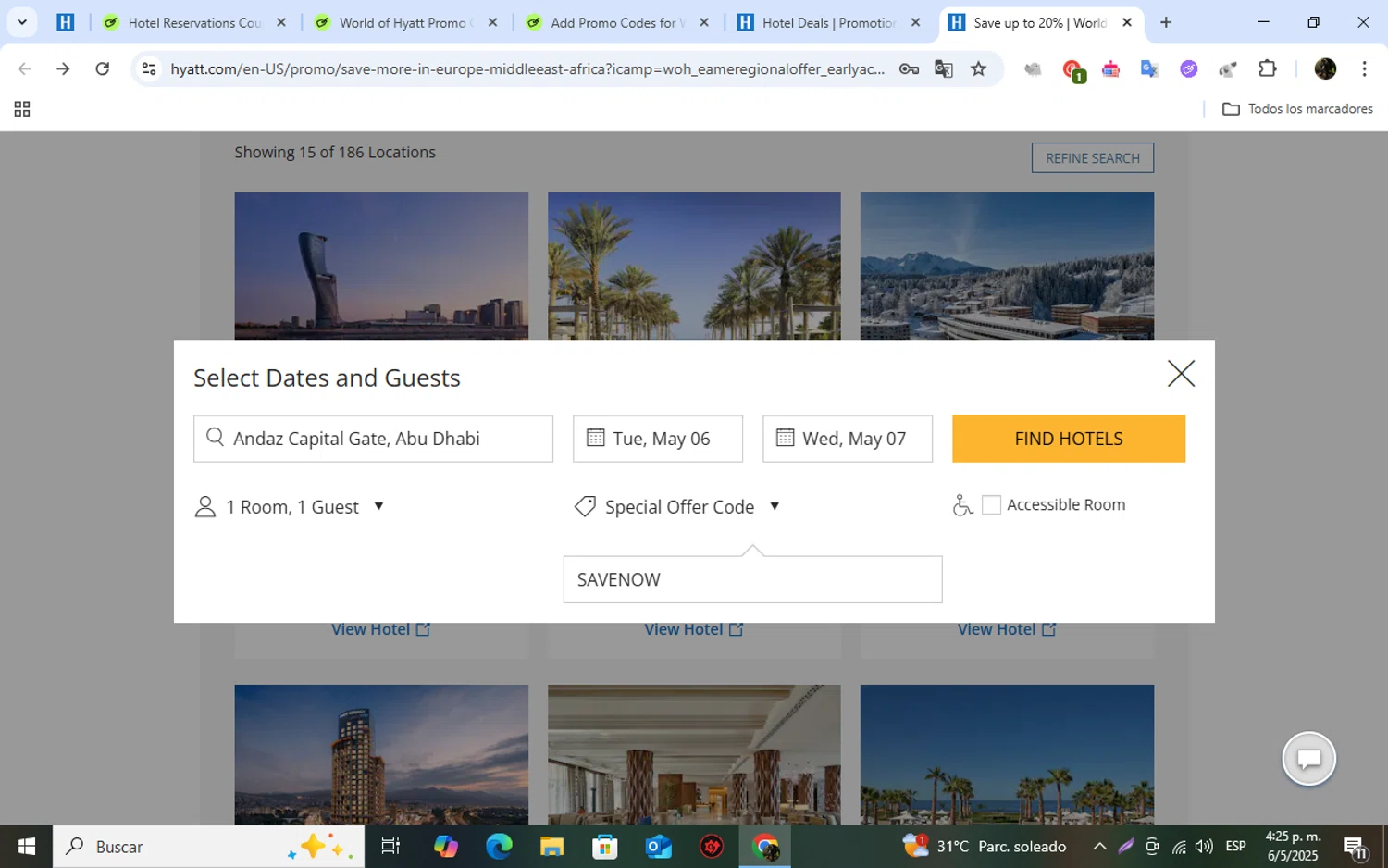The image size is (1388, 868).
Task: Click the search magnifier icon in destination field
Action: (x=215, y=437)
